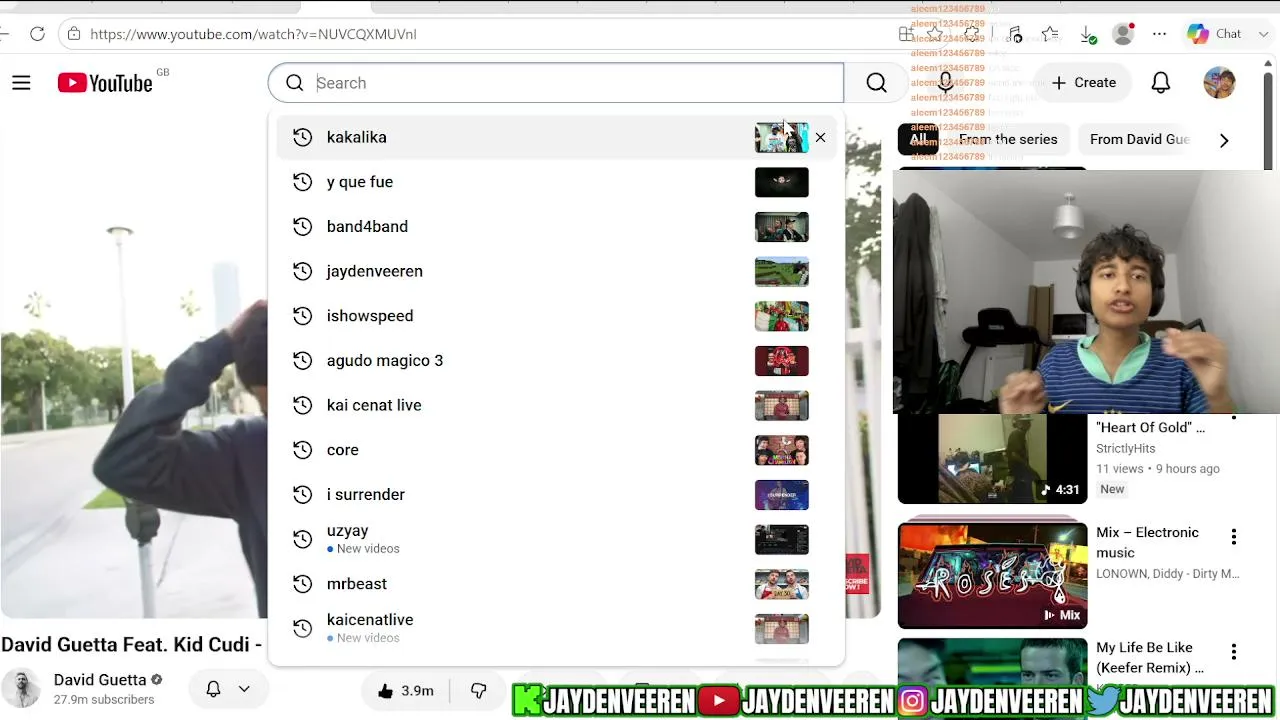Select the jaydenveeren search suggestion

(x=556, y=271)
